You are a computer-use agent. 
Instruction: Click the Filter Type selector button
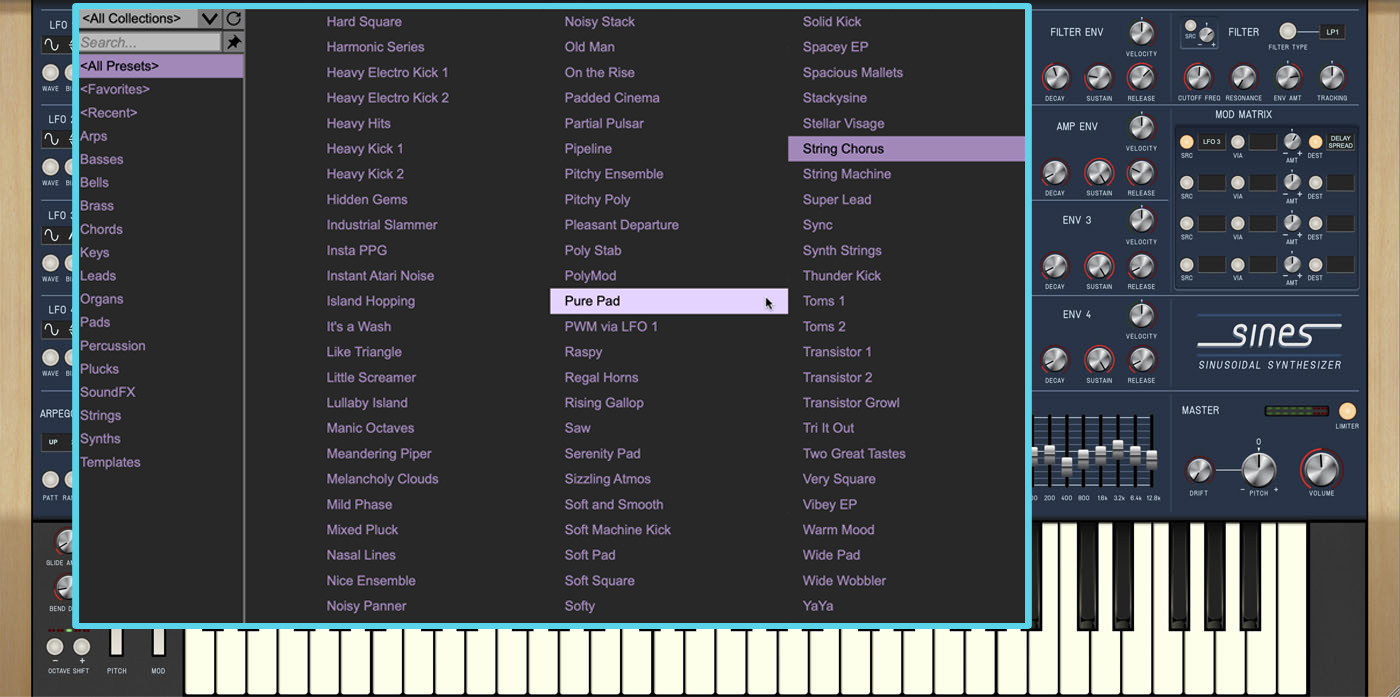click(1288, 32)
